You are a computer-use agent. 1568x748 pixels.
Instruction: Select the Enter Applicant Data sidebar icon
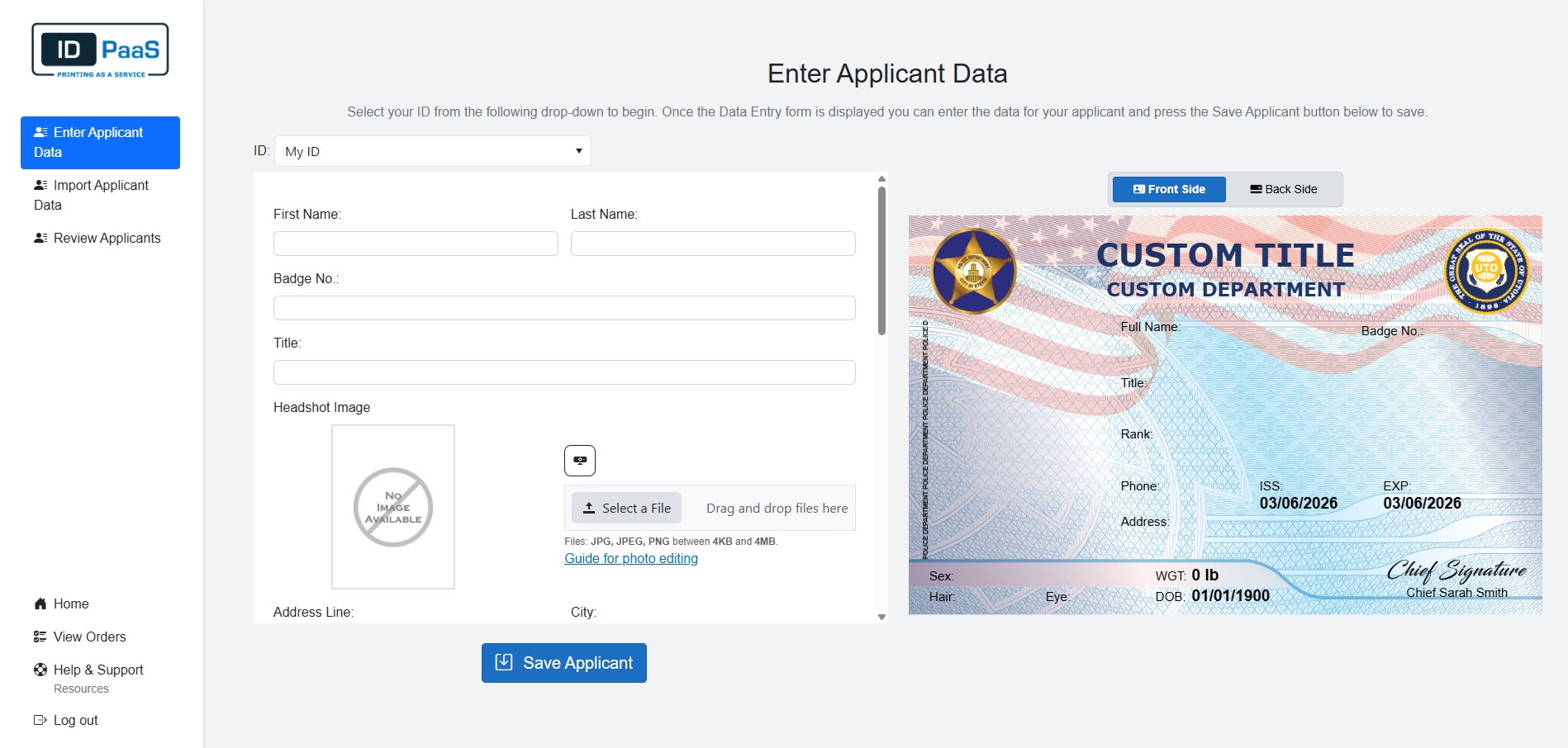tap(40, 131)
